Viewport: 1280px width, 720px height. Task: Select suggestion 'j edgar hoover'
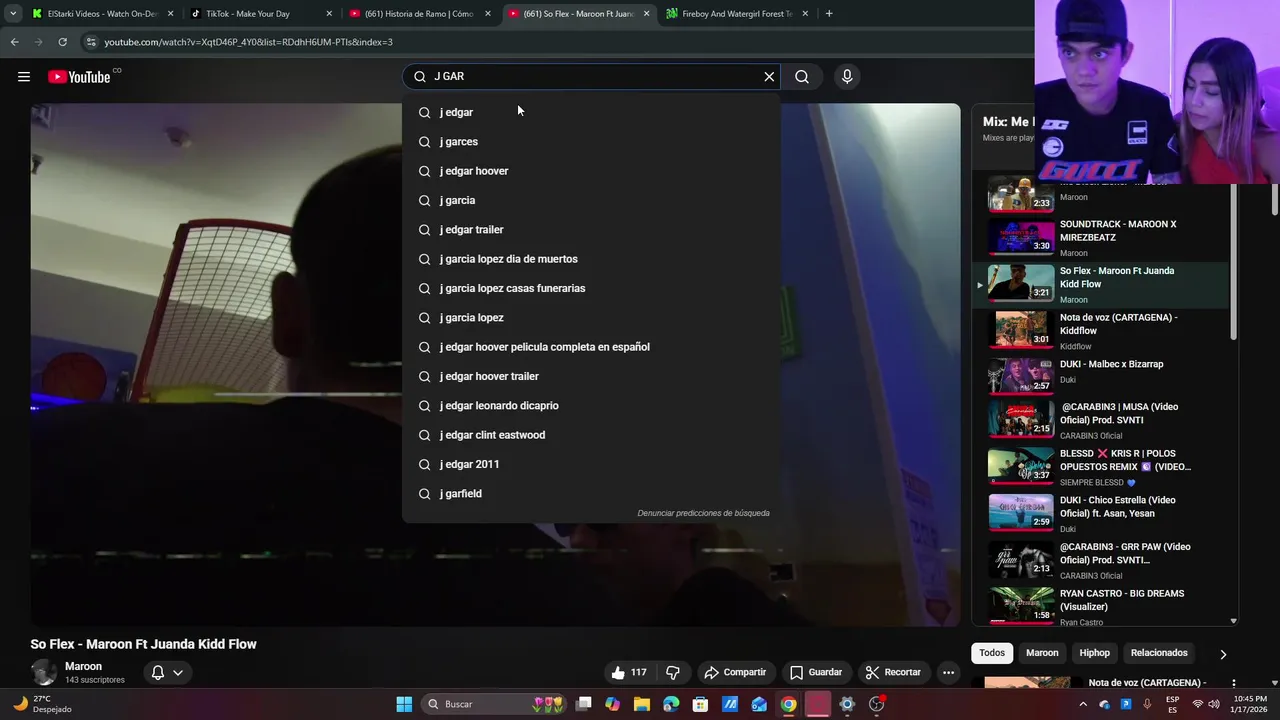click(x=591, y=171)
